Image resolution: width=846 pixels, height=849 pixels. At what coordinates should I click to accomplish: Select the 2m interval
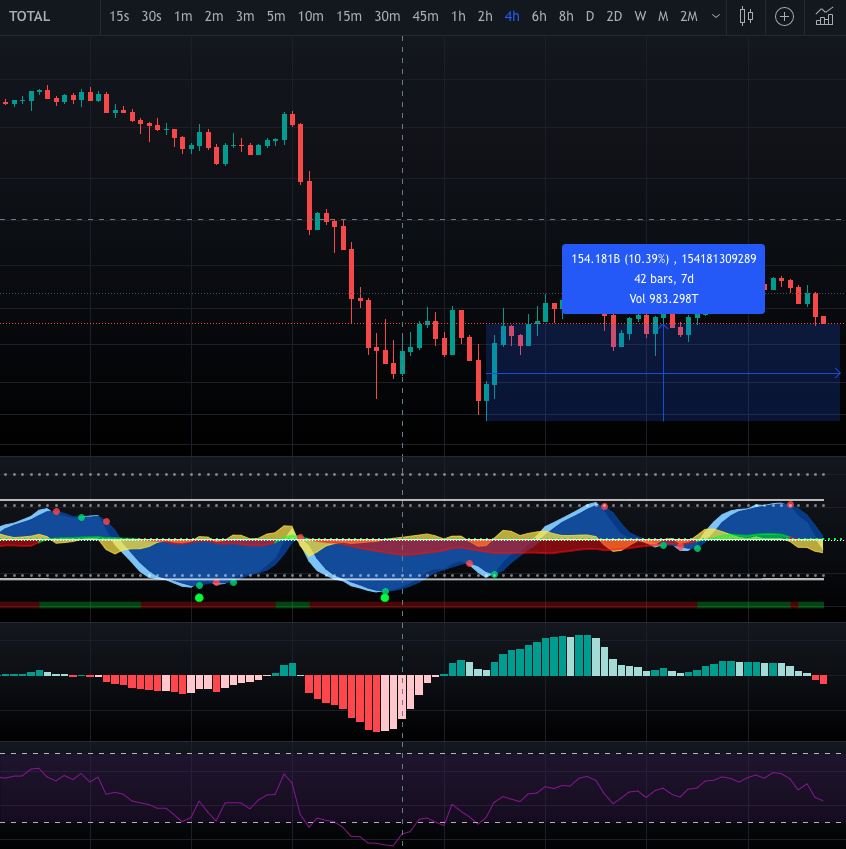pos(214,16)
